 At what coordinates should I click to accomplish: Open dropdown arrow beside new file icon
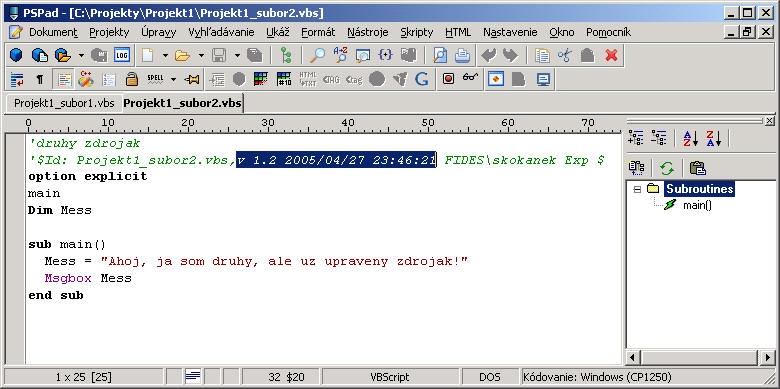coord(165,55)
